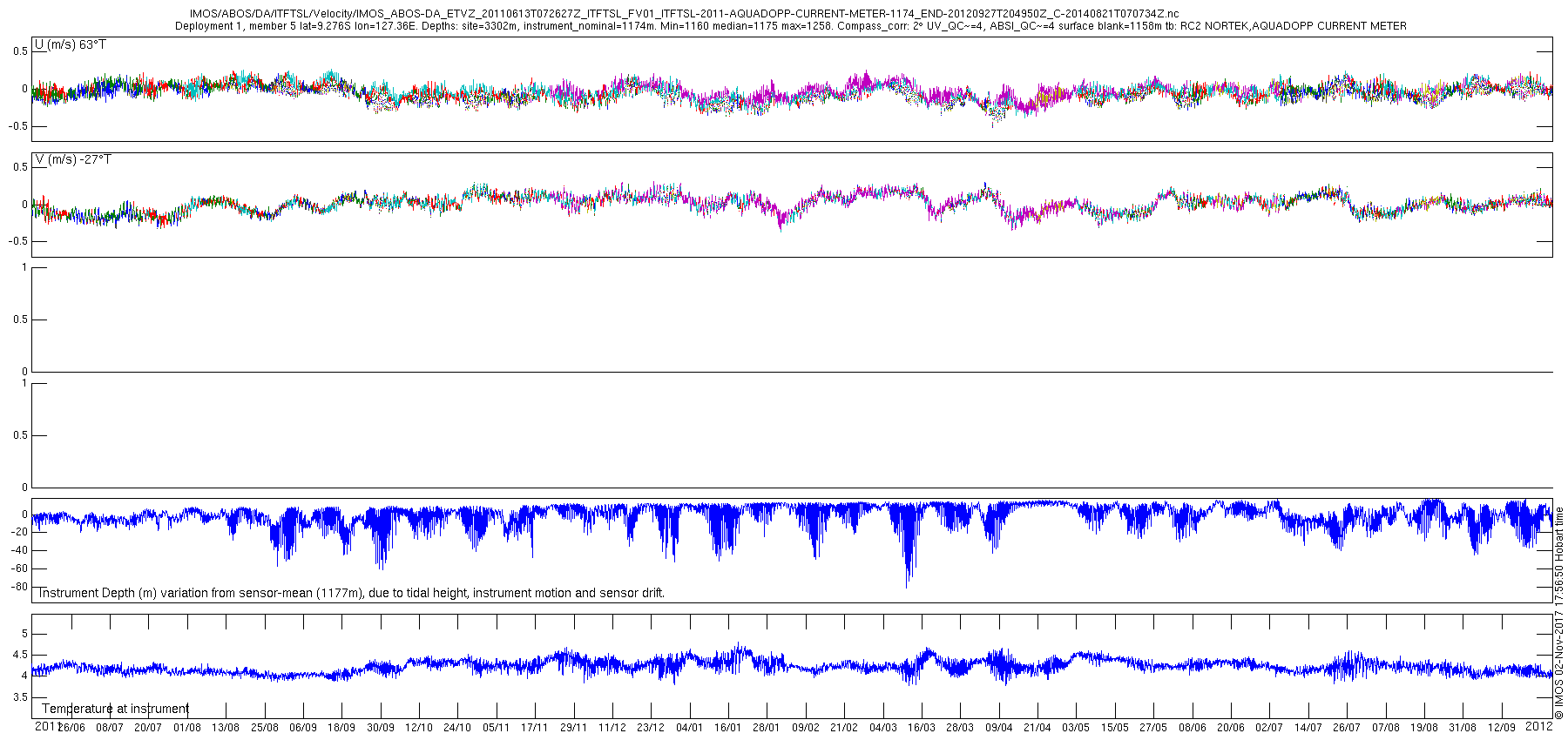The height and width of the screenshot is (740, 1568).
Task: Click the -60 tick on the depth axis
Action: tap(19, 568)
